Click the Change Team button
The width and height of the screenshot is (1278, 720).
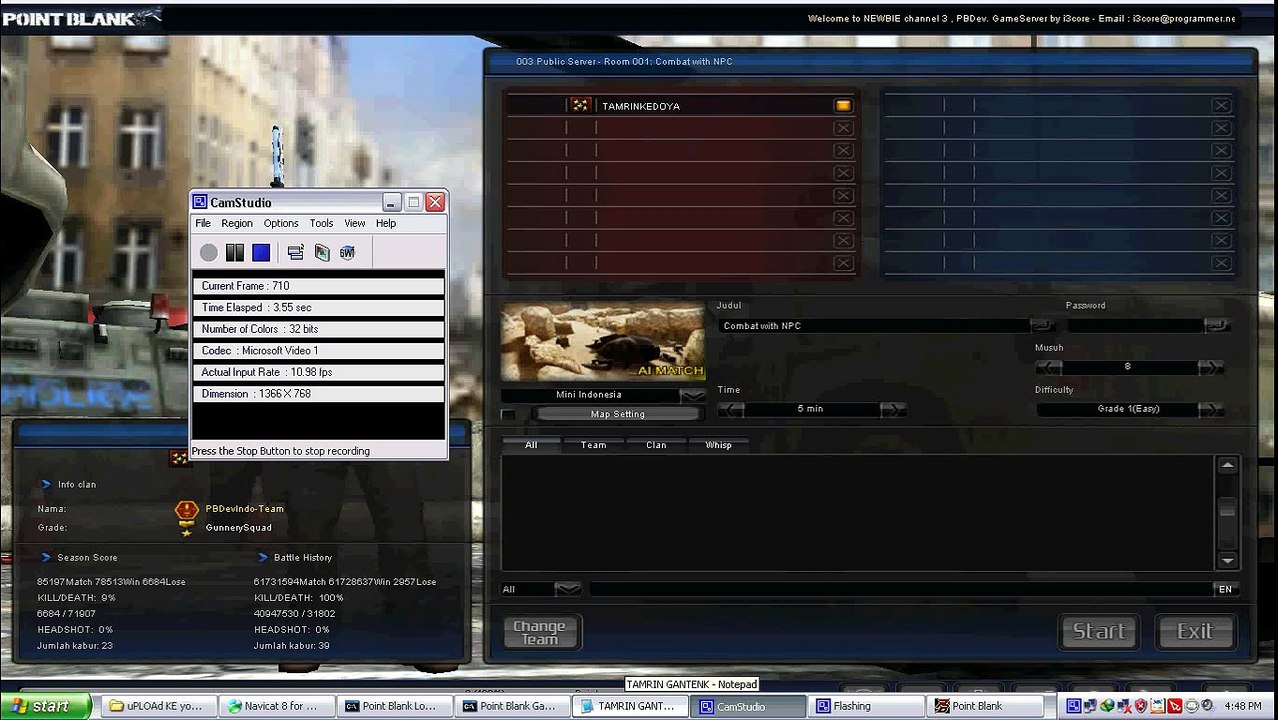coord(540,632)
